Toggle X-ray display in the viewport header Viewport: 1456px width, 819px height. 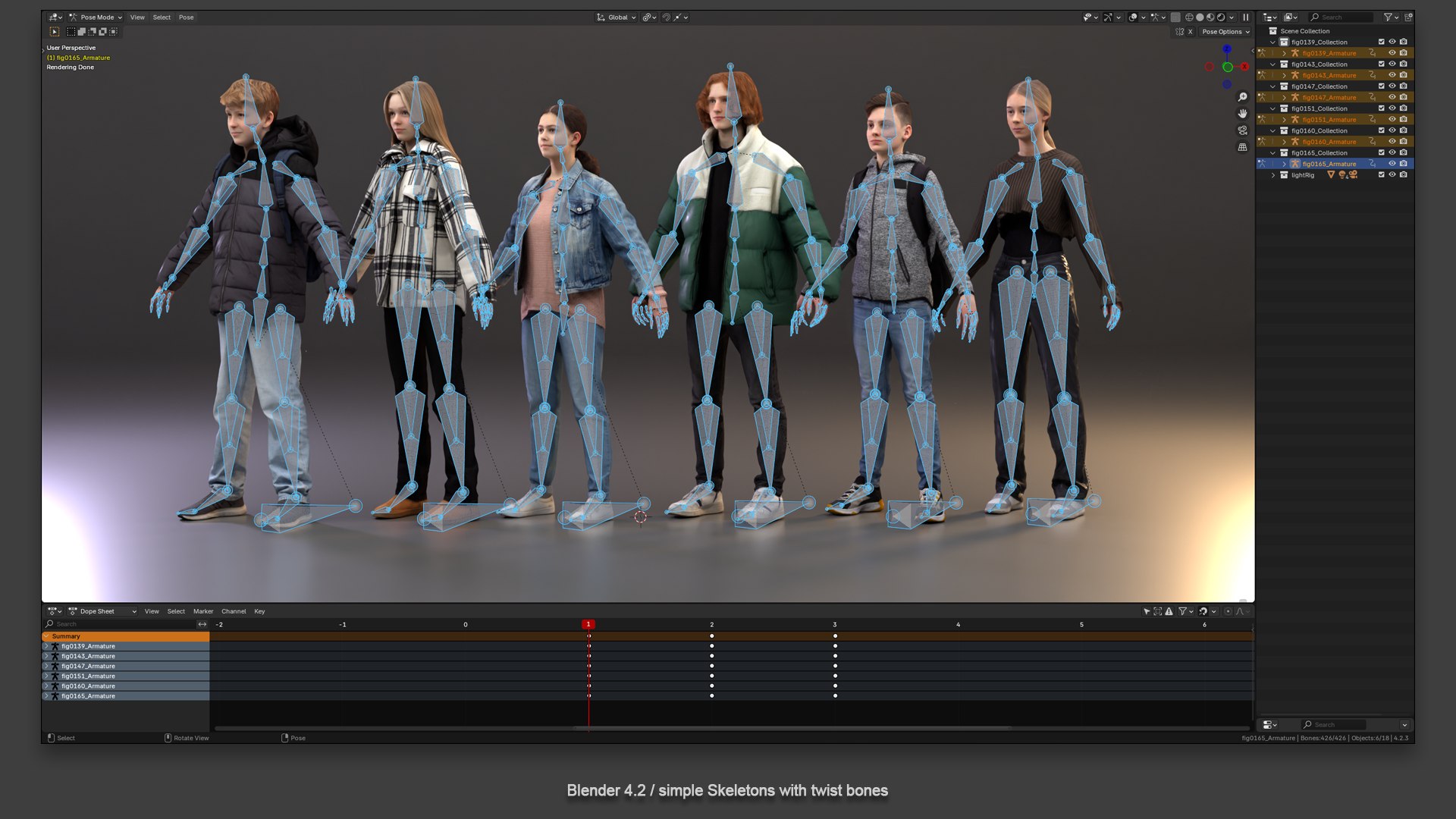coord(1175,17)
